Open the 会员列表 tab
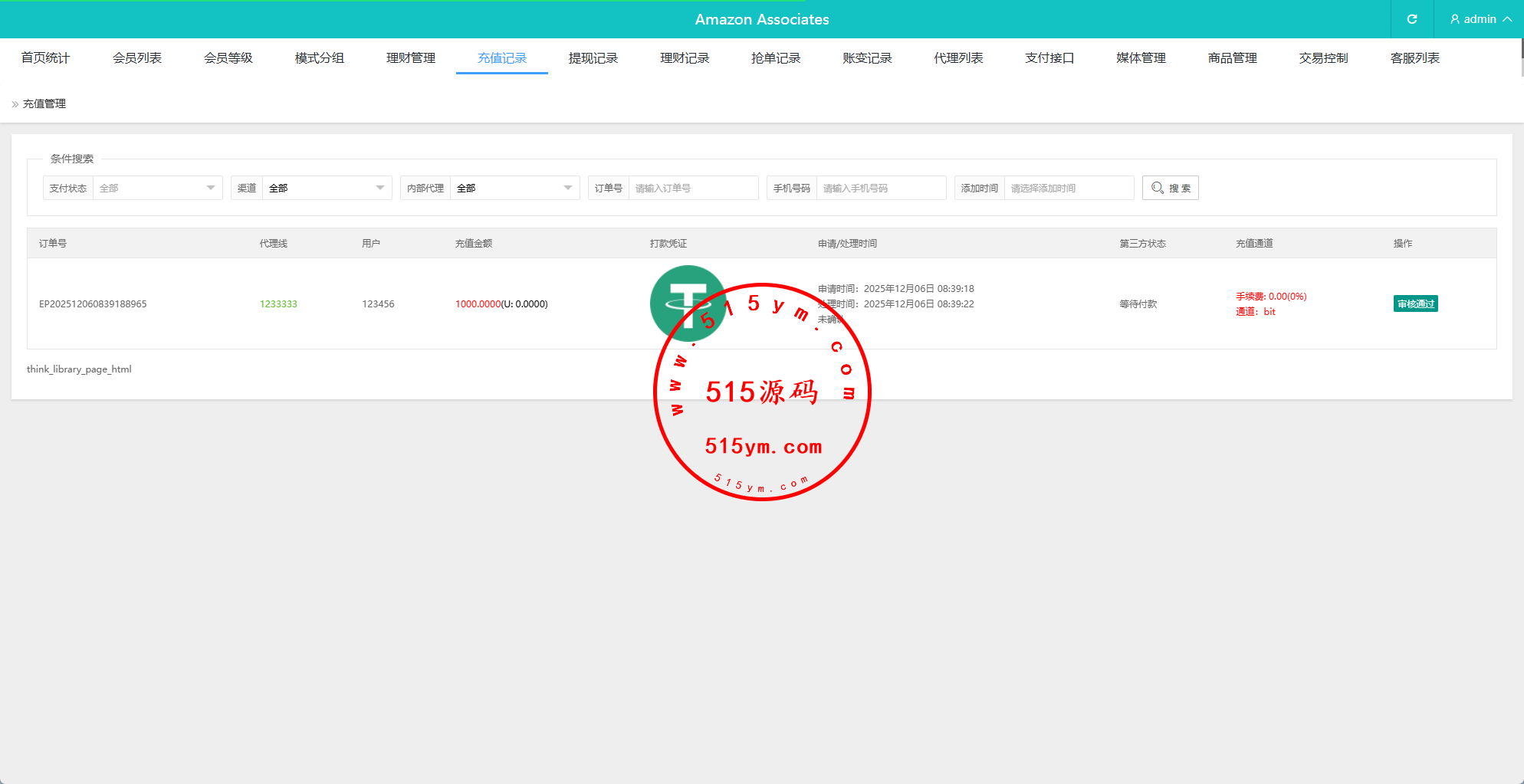Image resolution: width=1524 pixels, height=784 pixels. (x=136, y=58)
